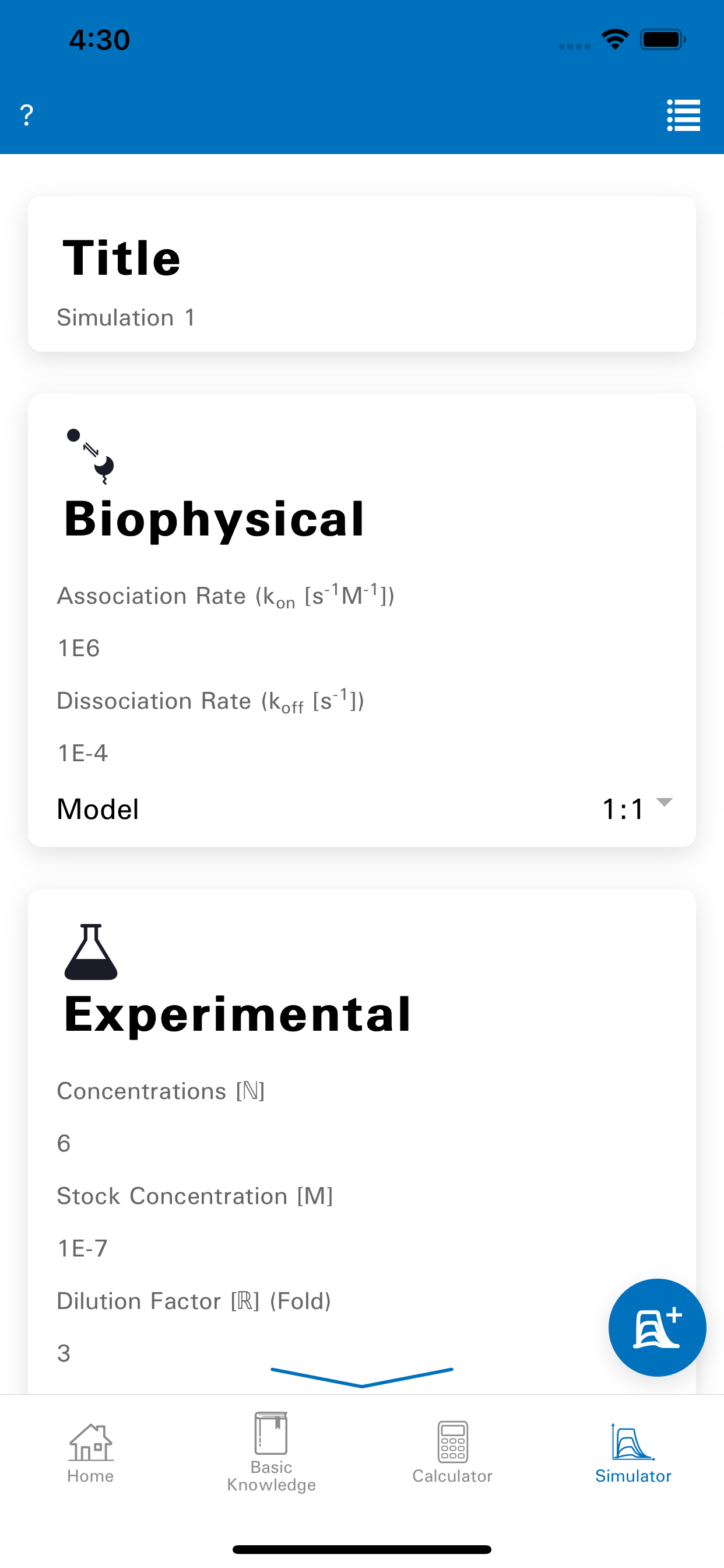Edit the Concentrations value 6
The image size is (724, 1568).
click(362, 1143)
